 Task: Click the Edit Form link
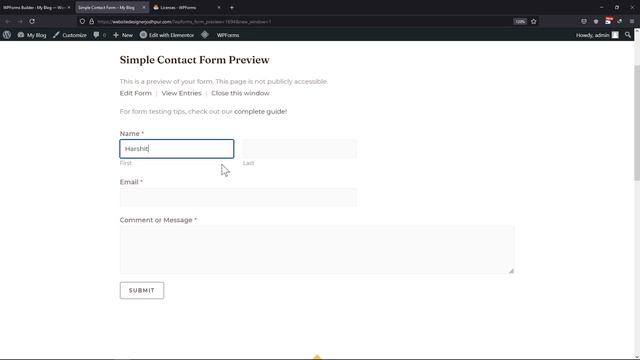point(136,93)
